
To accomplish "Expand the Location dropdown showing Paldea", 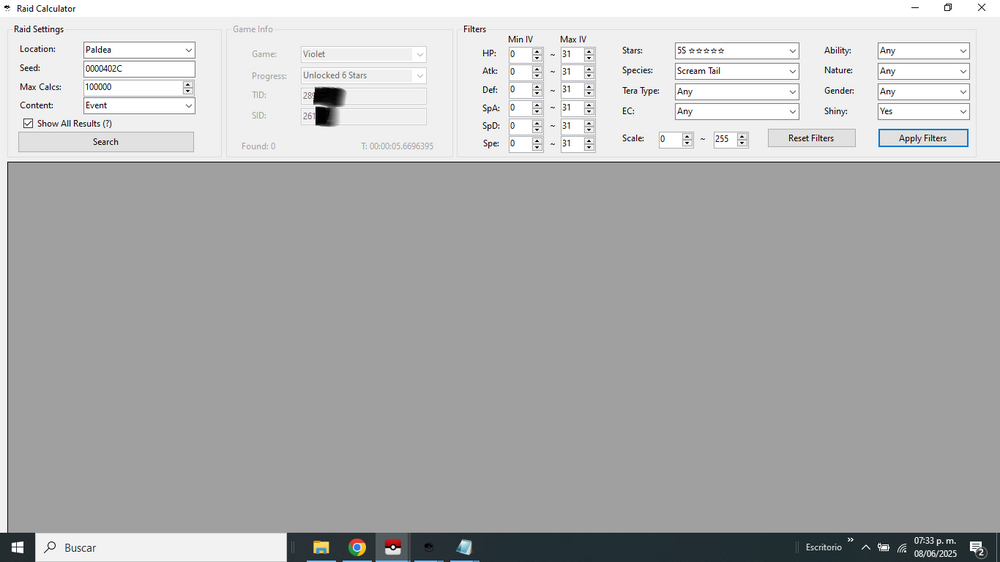I will point(188,50).
